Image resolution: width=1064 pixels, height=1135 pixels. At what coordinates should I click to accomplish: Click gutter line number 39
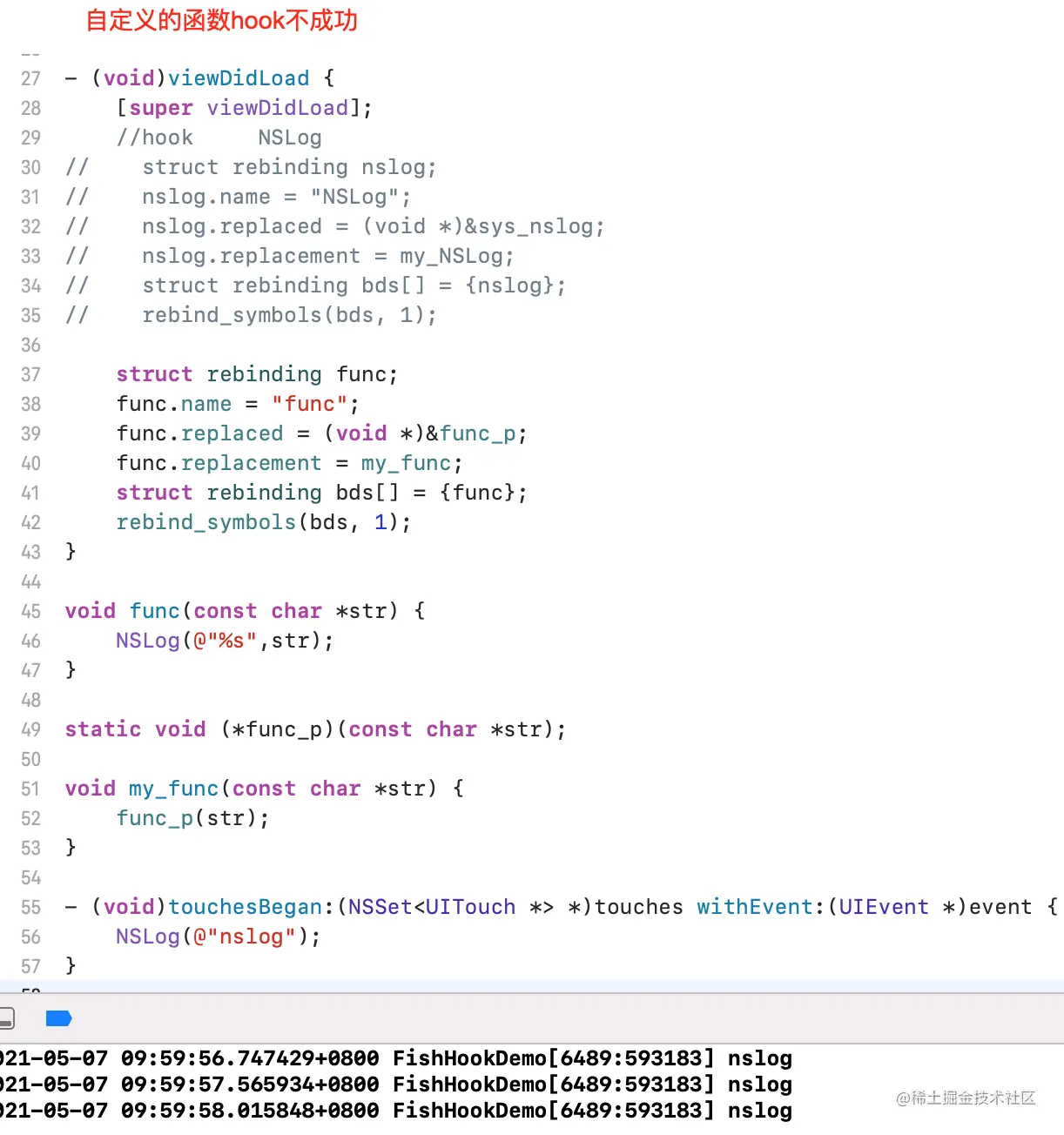pyautogui.click(x=30, y=433)
